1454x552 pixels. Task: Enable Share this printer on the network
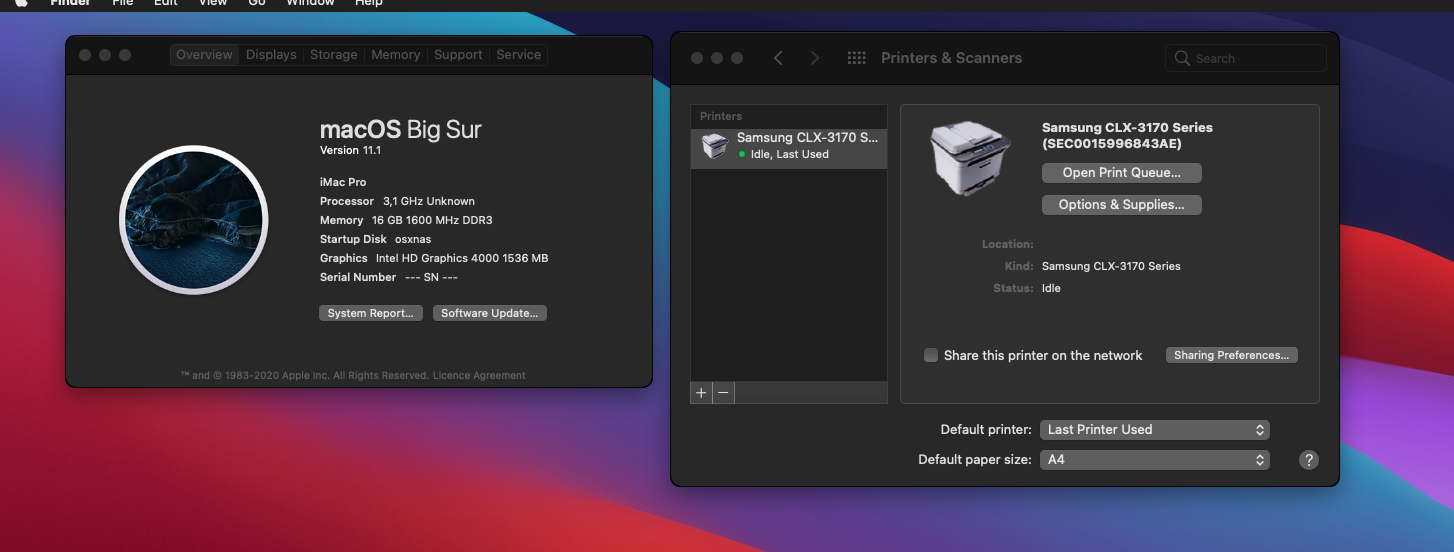[x=931, y=355]
